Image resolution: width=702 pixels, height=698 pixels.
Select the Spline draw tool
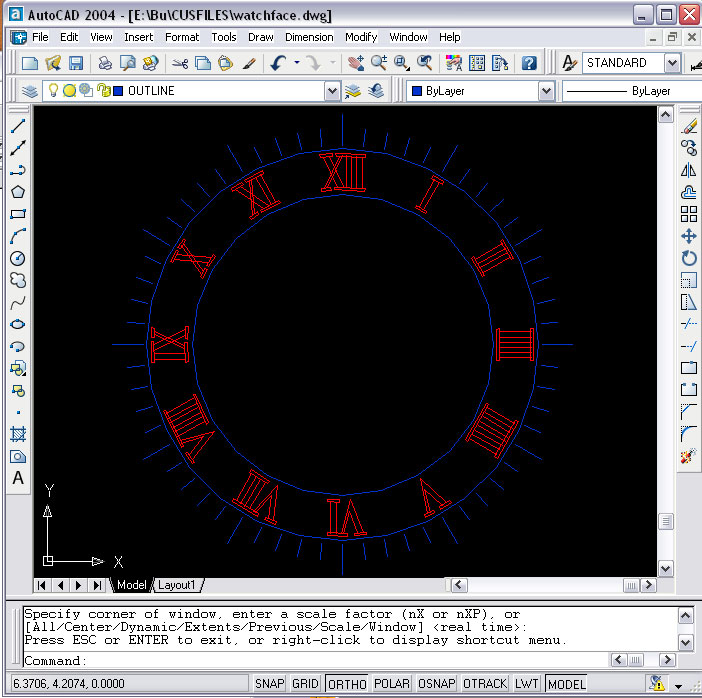coord(18,303)
